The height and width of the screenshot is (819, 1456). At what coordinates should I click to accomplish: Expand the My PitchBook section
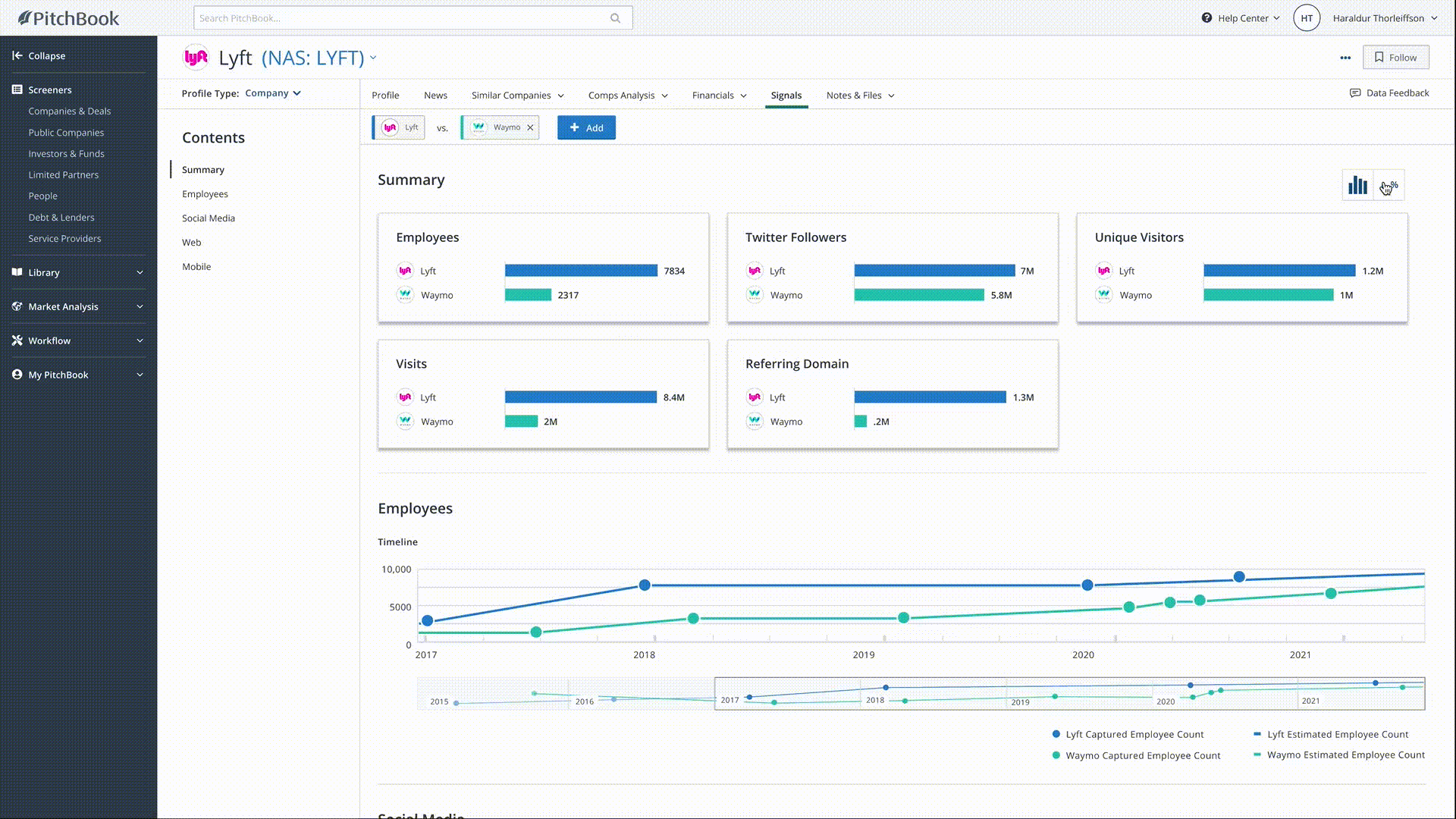140,375
